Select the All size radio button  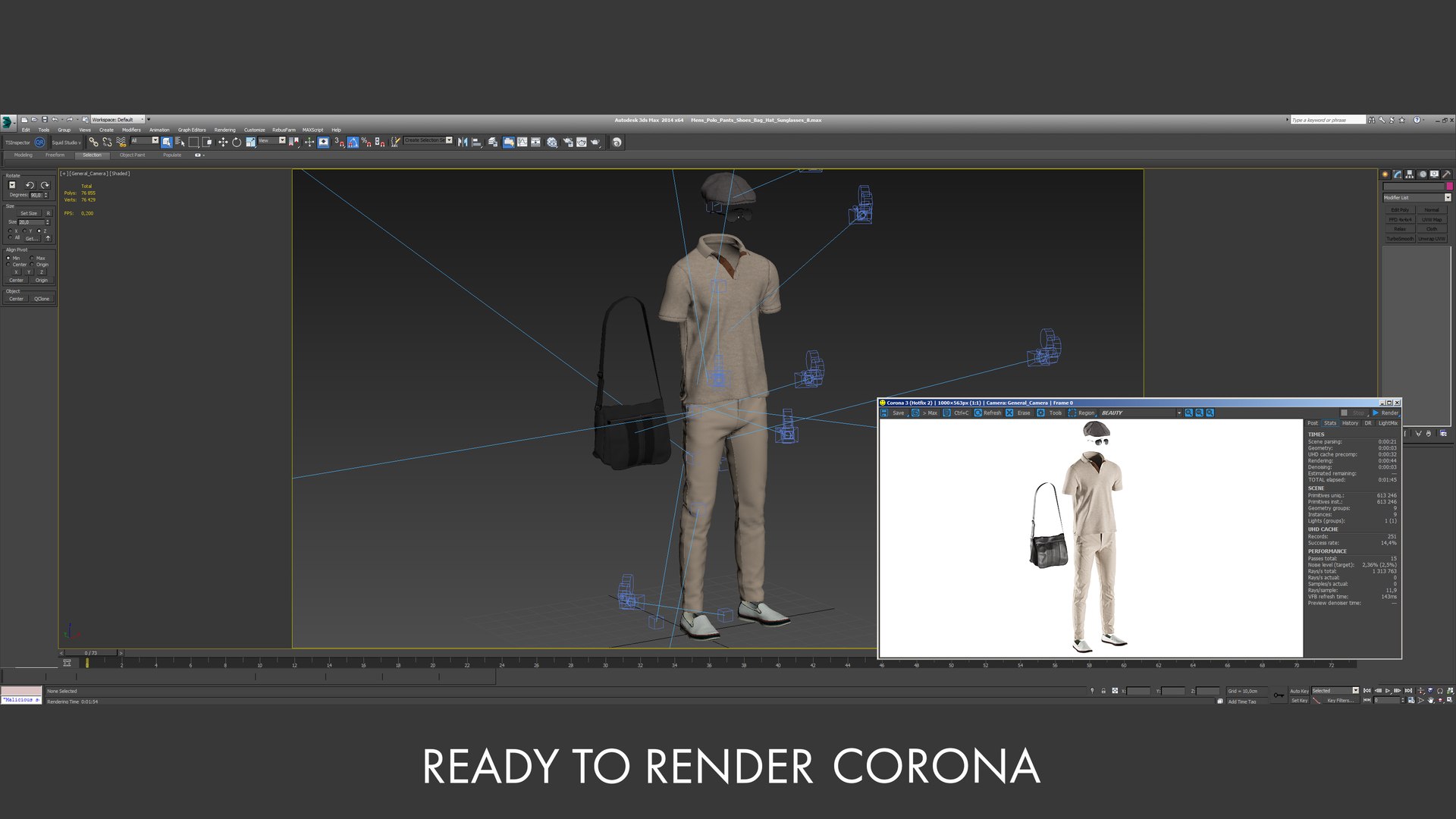coord(10,237)
